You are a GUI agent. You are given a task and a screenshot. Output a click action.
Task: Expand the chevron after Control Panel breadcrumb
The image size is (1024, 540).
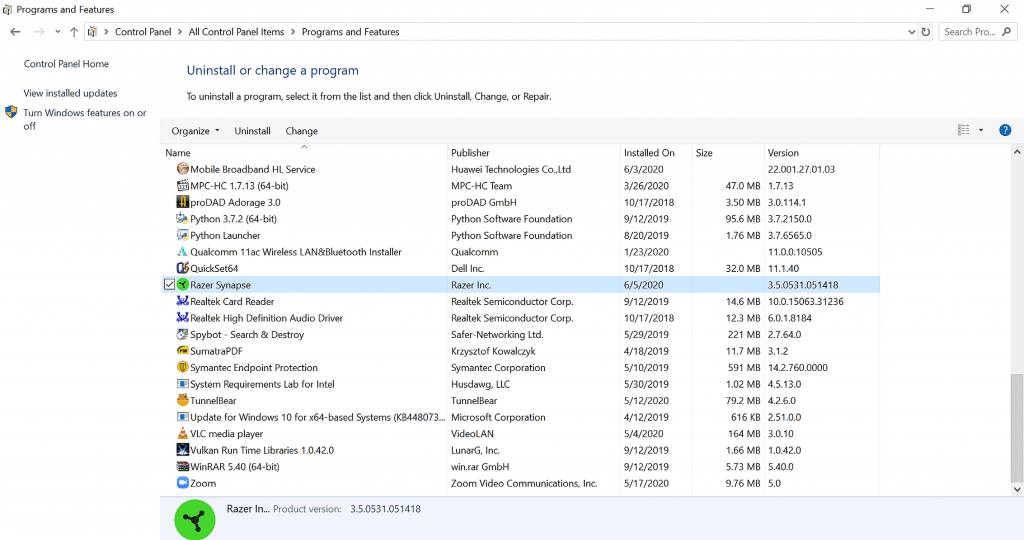tap(180, 31)
